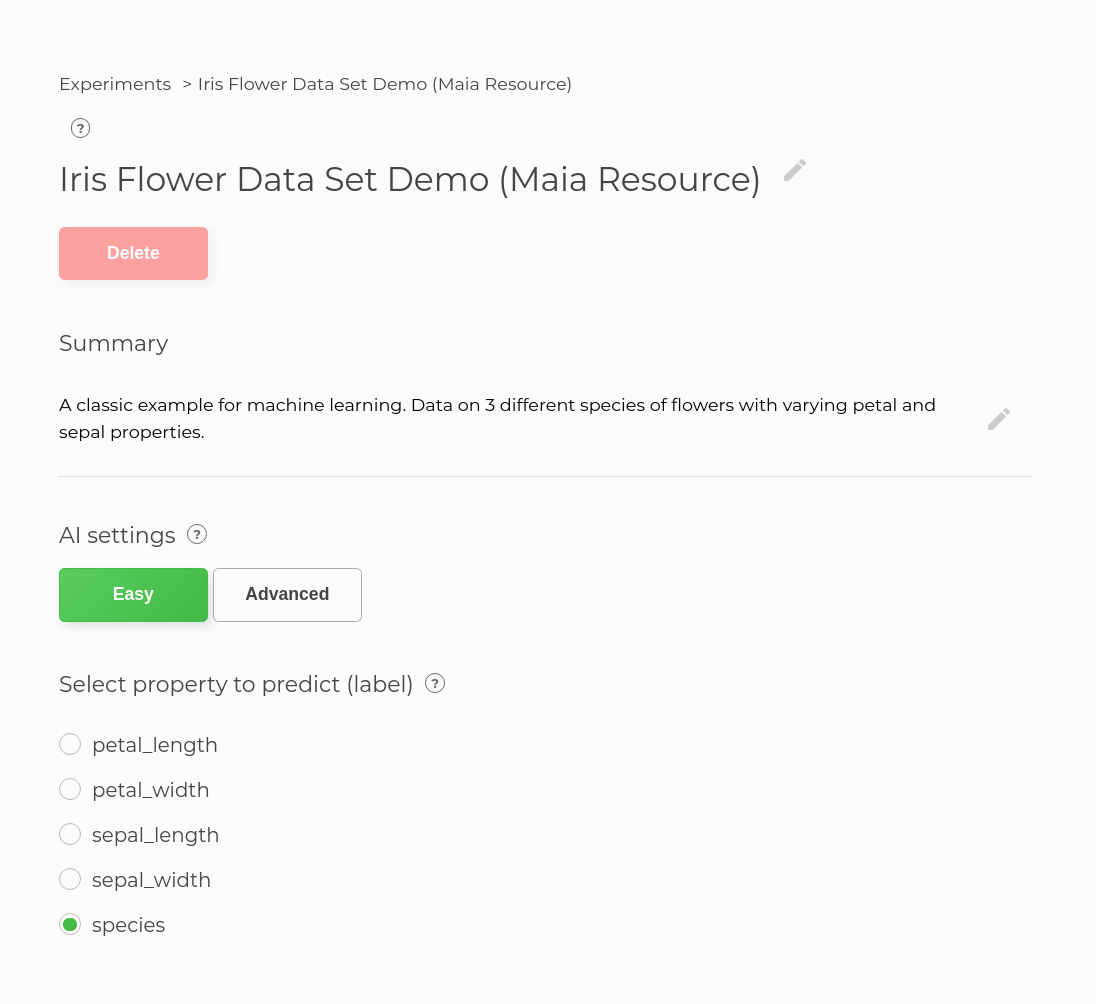
Task: Open the AI settings help icon
Action: (197, 534)
